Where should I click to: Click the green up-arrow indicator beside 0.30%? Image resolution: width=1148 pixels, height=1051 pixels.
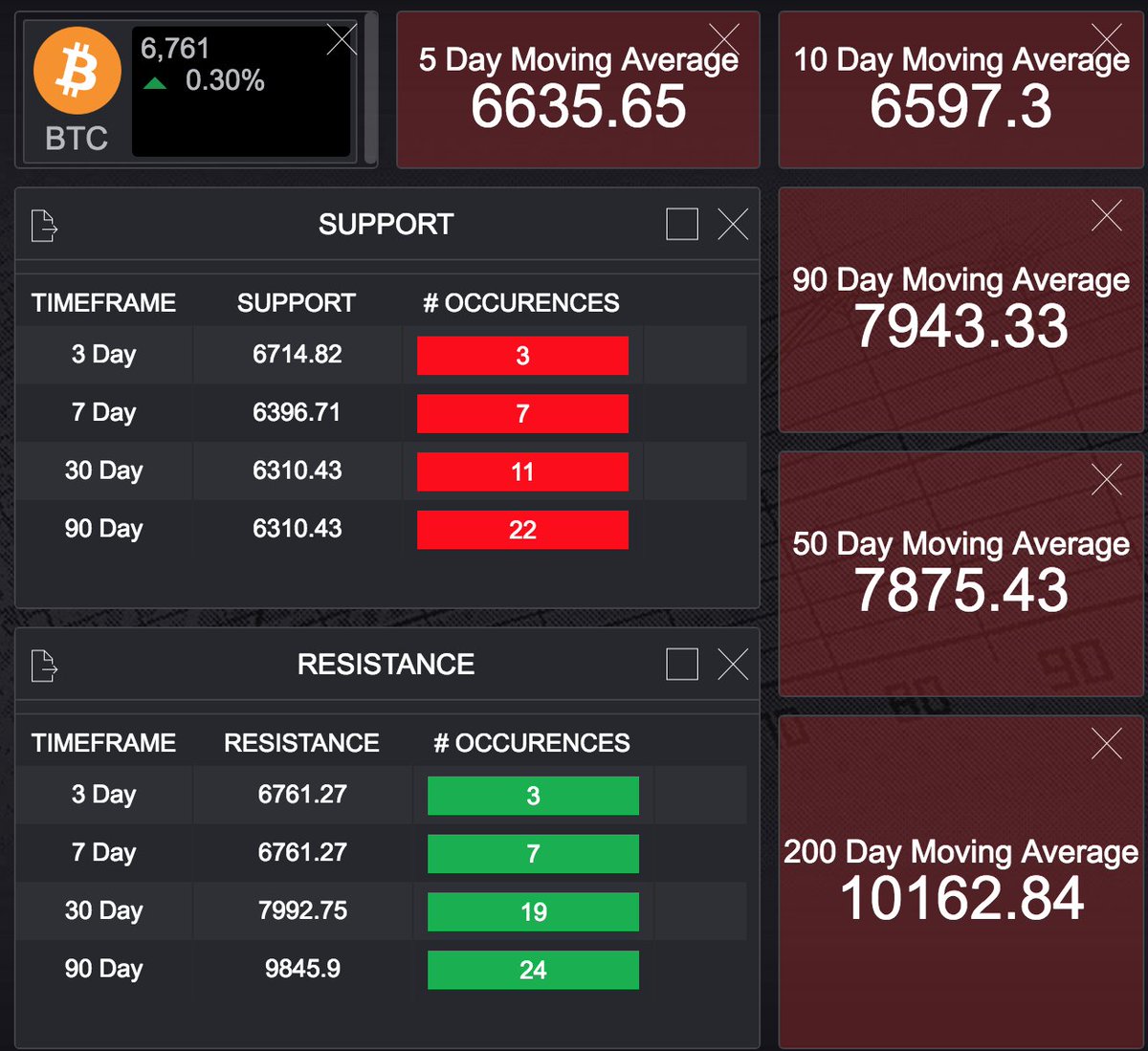(x=156, y=83)
